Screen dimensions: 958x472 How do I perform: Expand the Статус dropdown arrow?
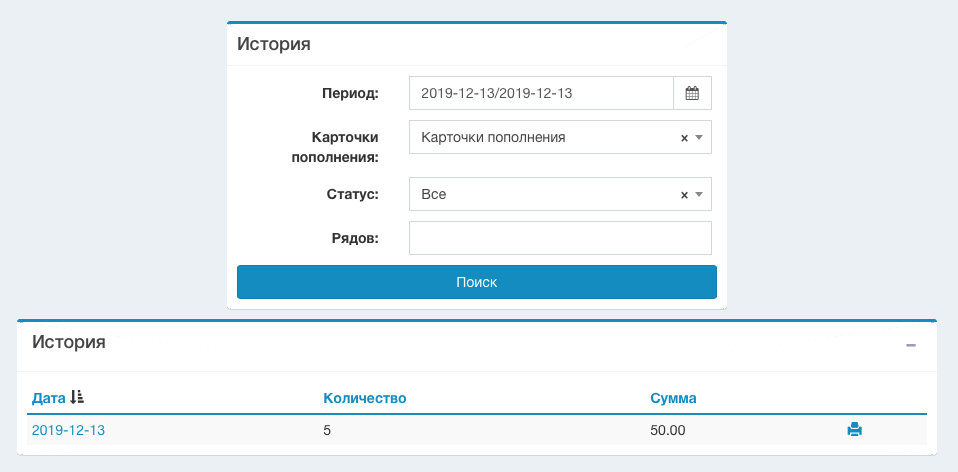pyautogui.click(x=700, y=195)
